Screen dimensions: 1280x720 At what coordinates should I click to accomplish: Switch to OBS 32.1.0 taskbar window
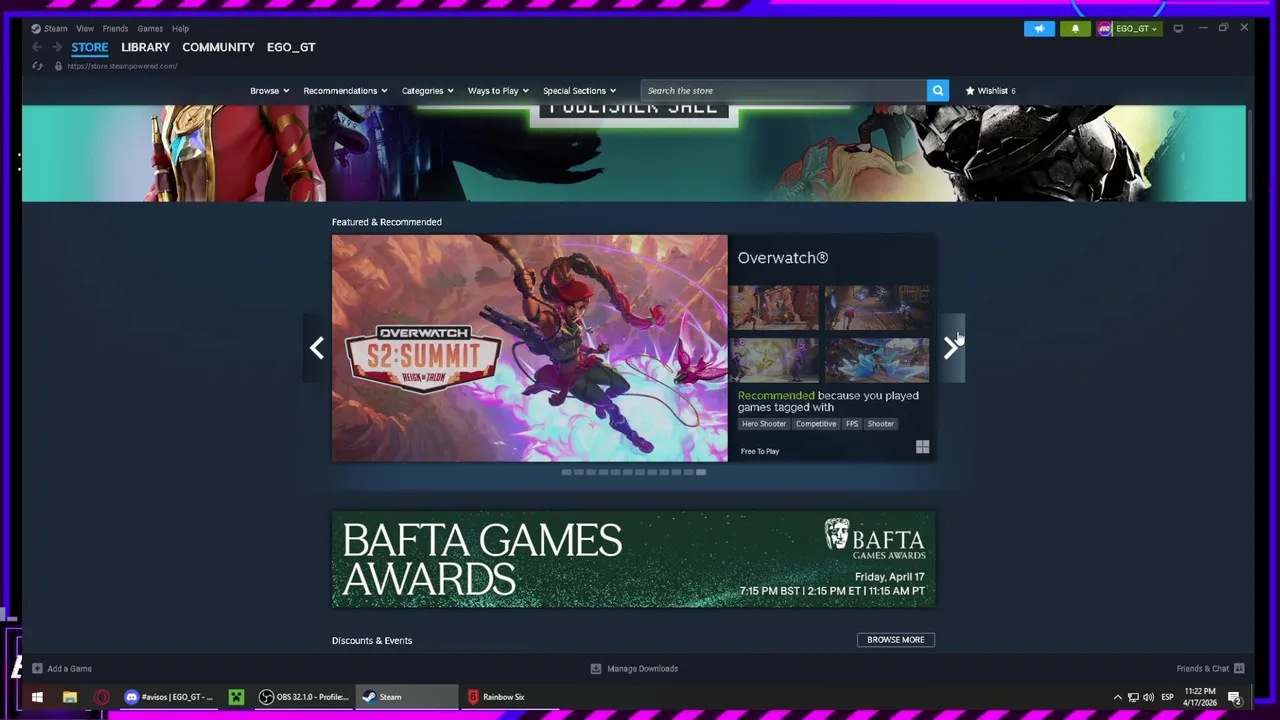(304, 697)
